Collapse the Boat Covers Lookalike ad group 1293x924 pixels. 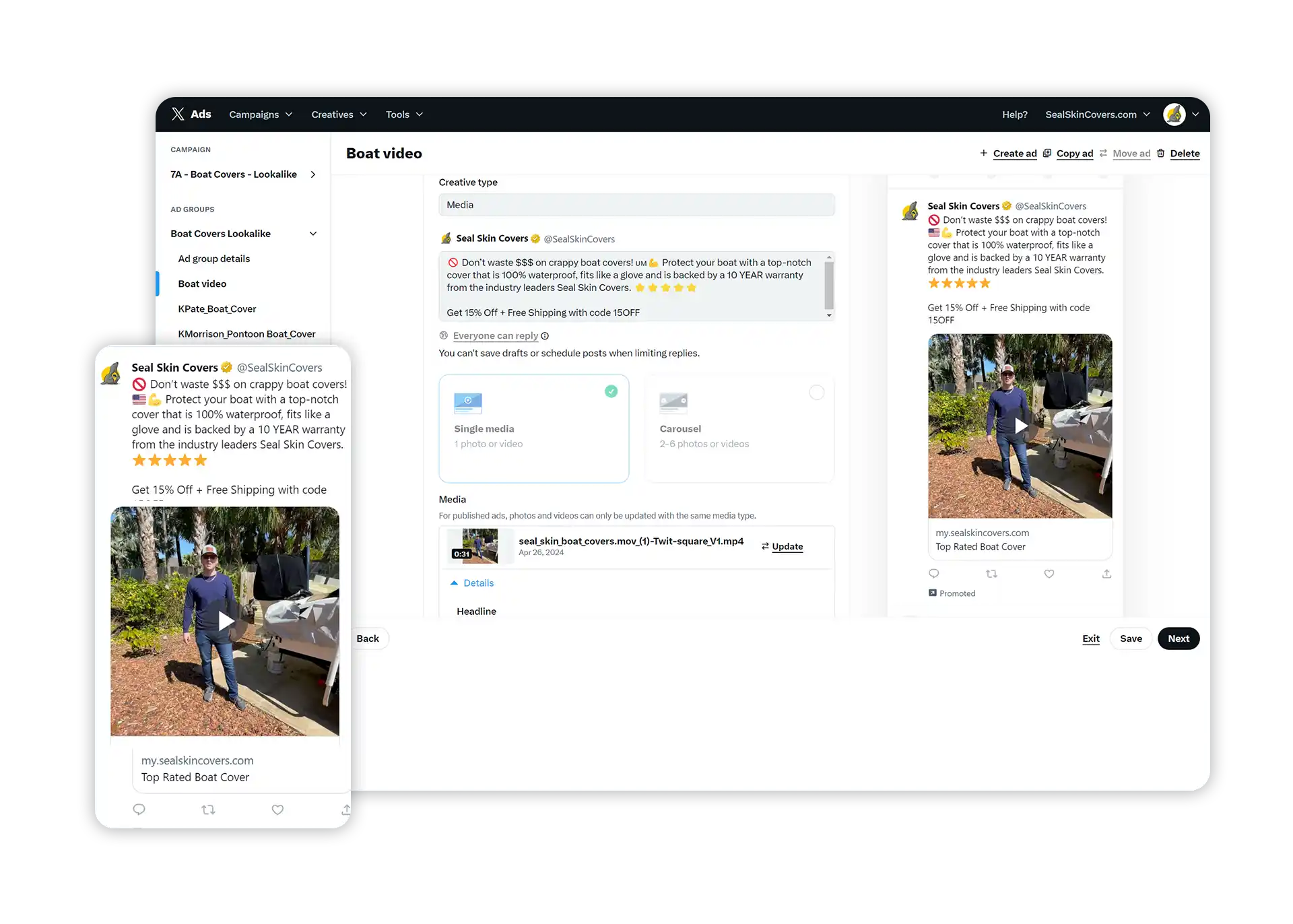(x=313, y=233)
